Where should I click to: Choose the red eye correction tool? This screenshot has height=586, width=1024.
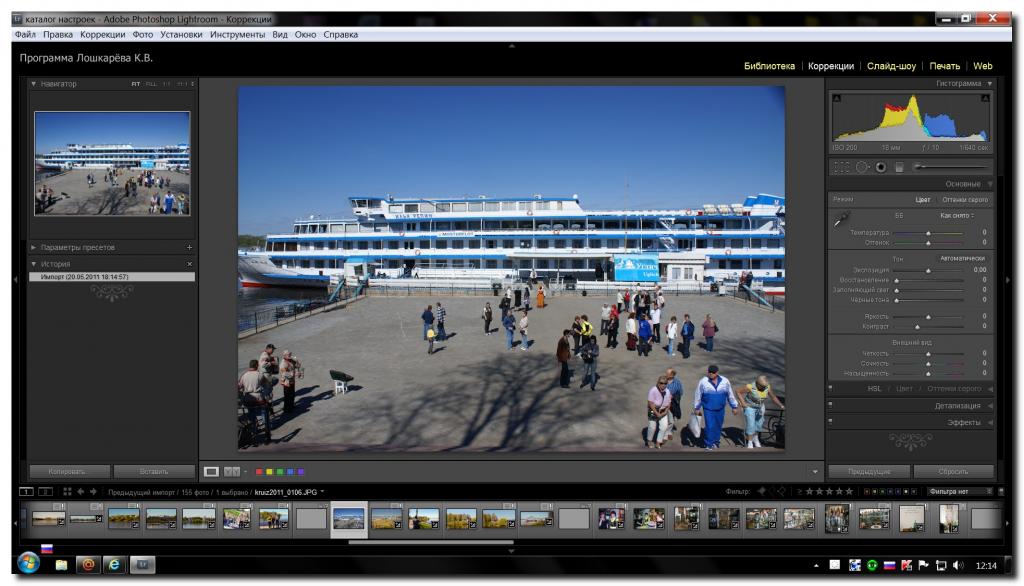pyautogui.click(x=881, y=167)
